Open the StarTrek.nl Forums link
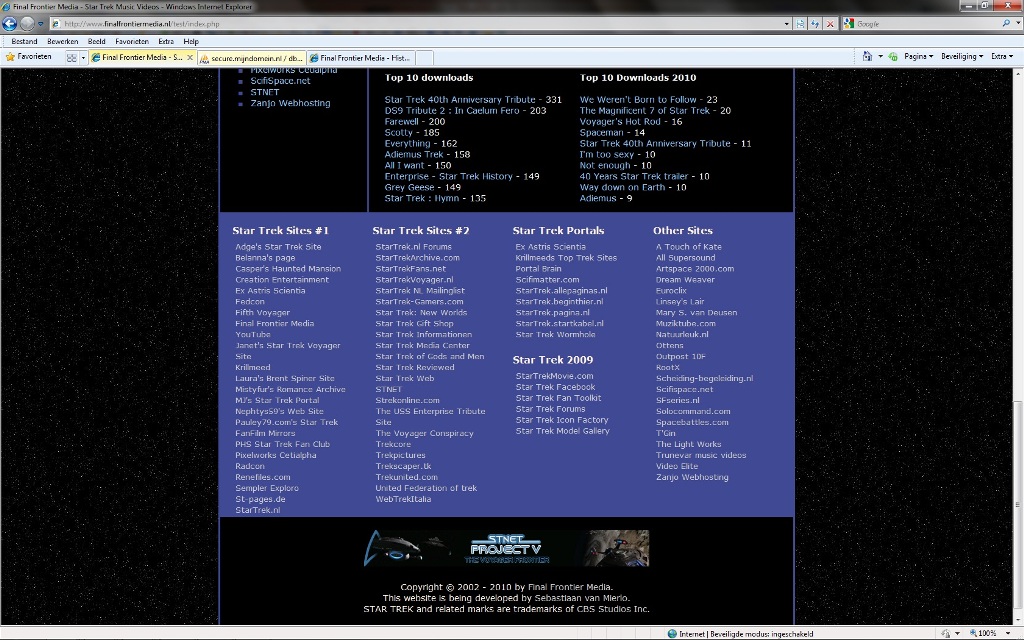Viewport: 1024px width, 640px height. [413, 247]
